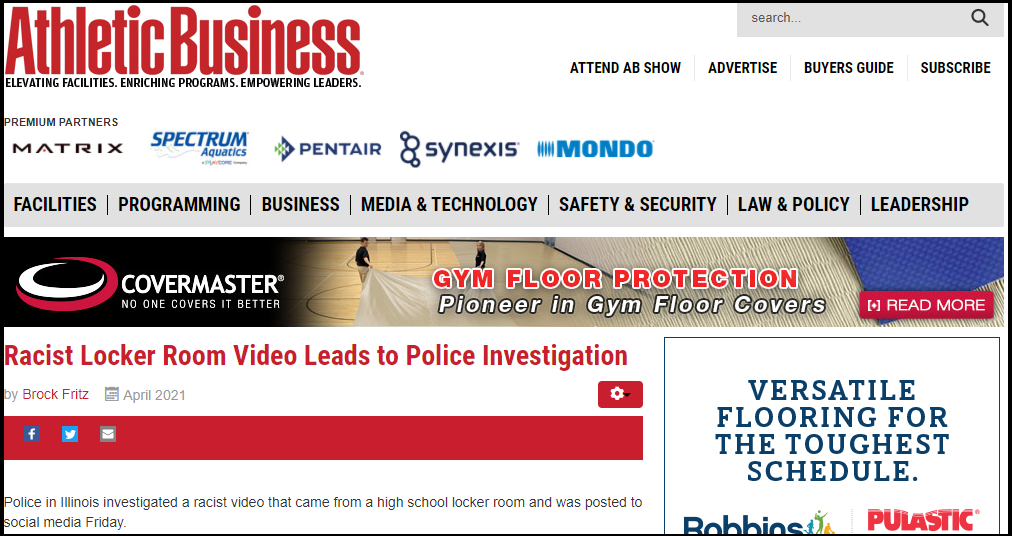Viewport: 1012px width, 536px height.
Task: Email the article using envelope icon
Action: [108, 435]
